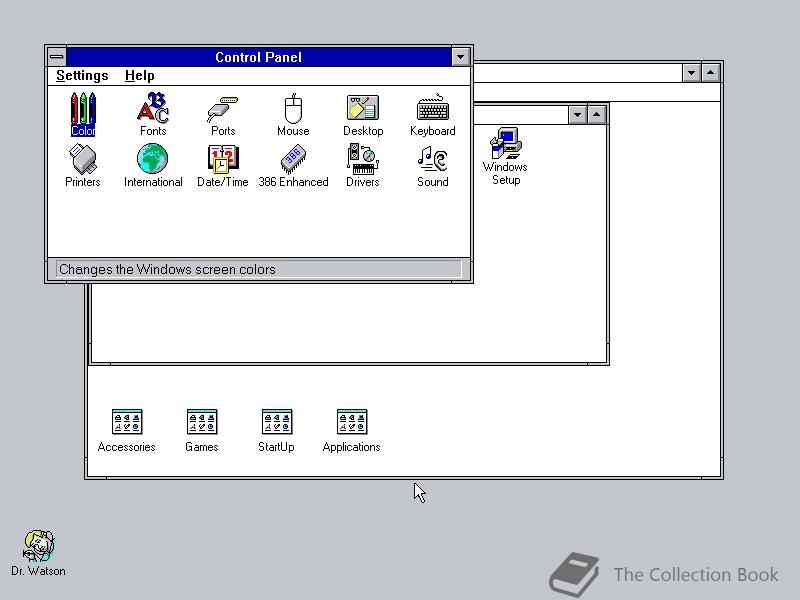Maximize the inner group window with Windows Setup
The image size is (800, 600).
point(596,115)
